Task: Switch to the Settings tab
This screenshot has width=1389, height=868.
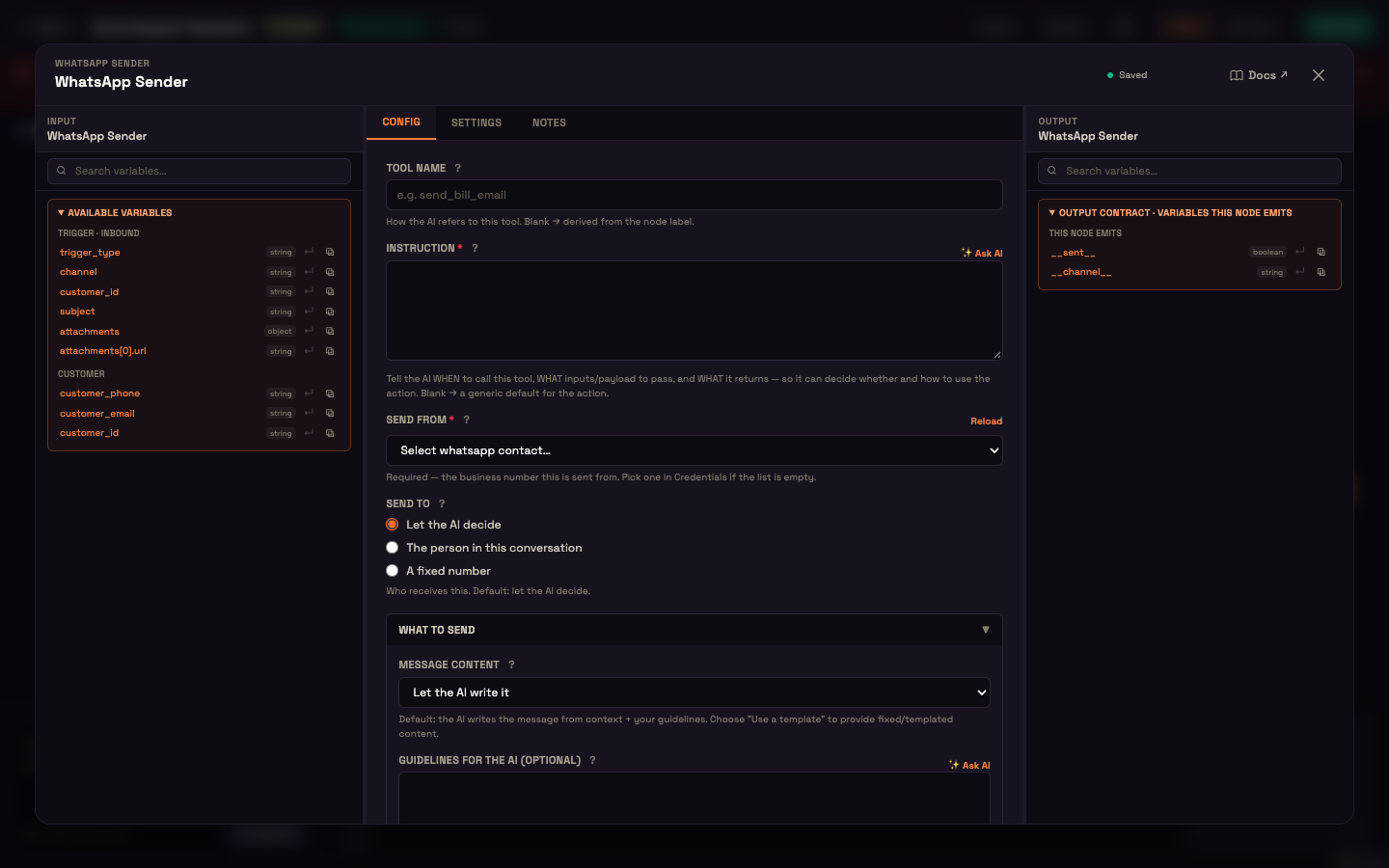Action: pos(477,122)
